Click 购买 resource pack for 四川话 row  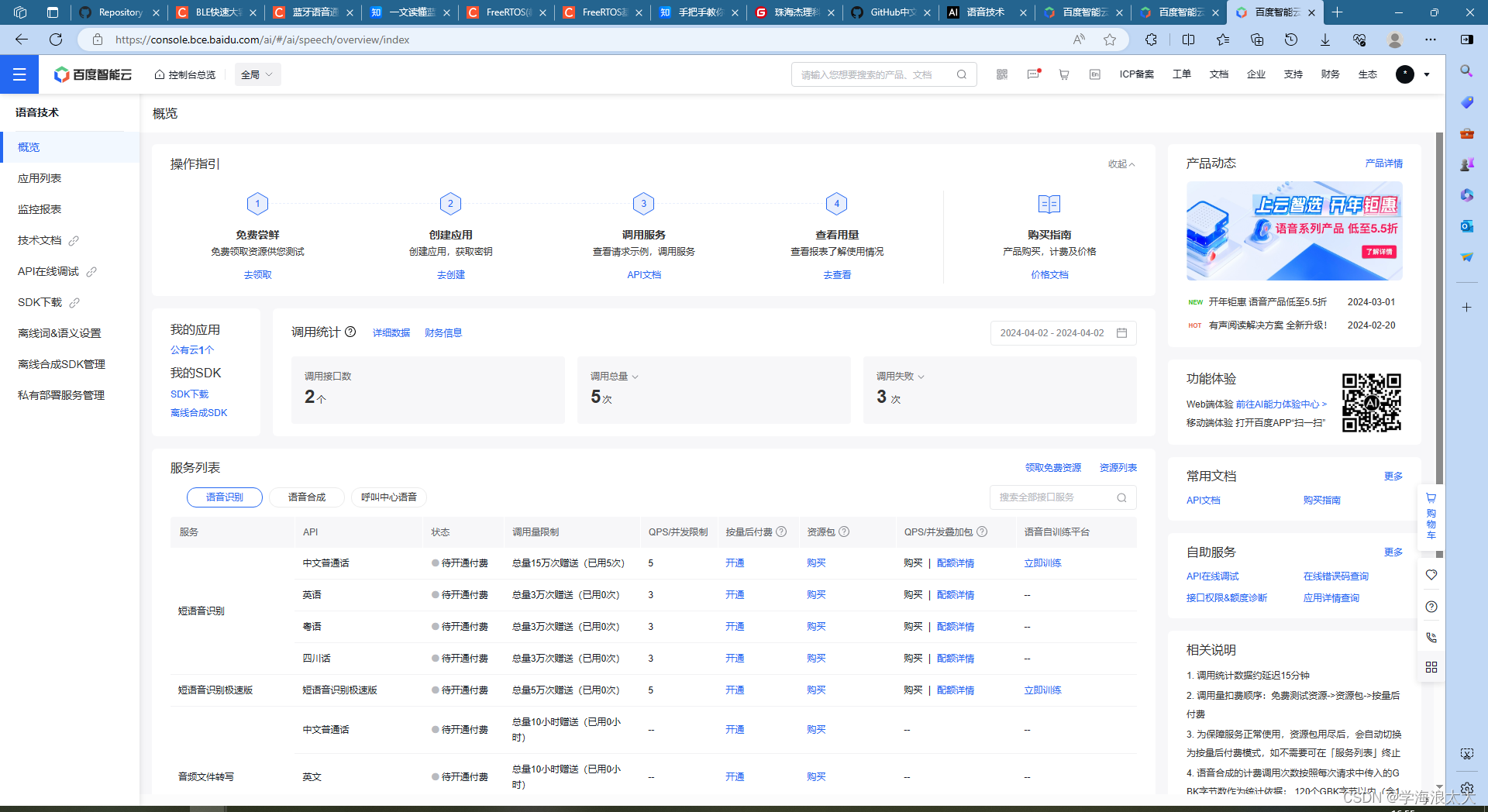[x=816, y=659]
